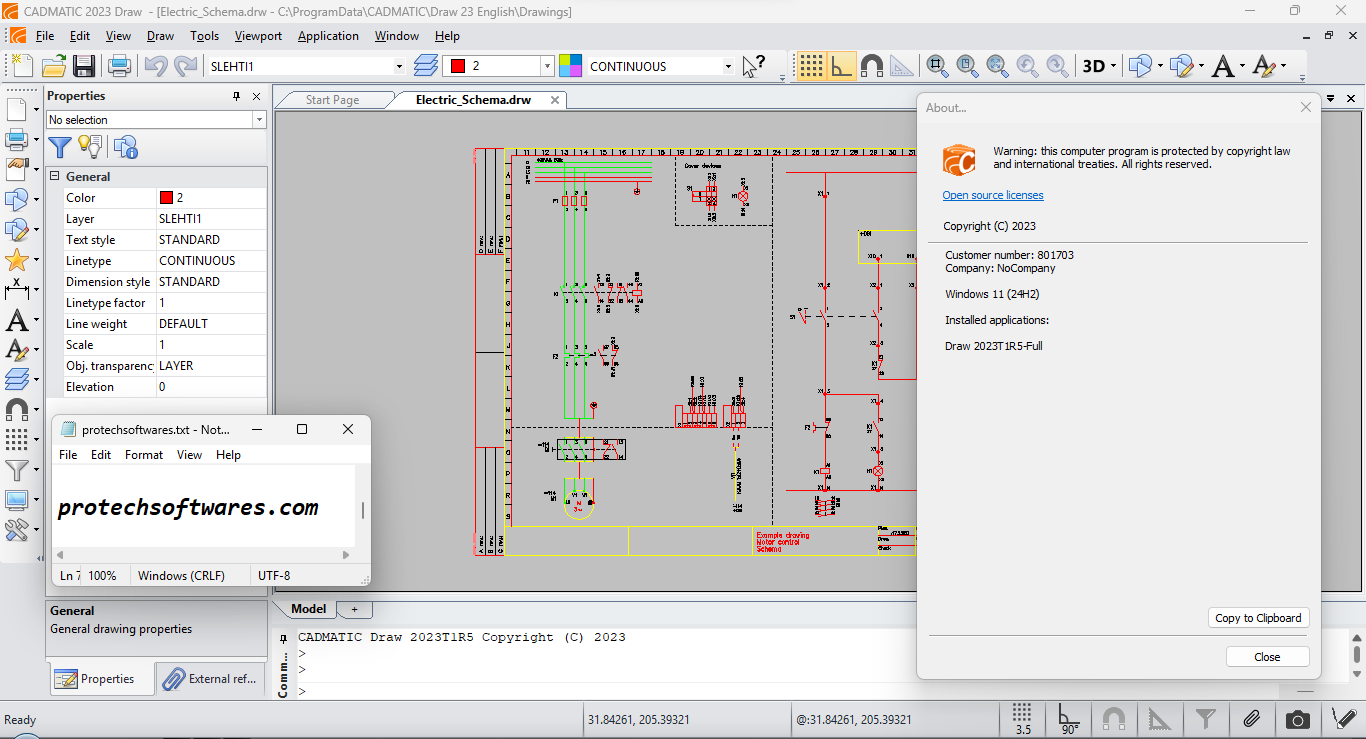Open the Application menu

328,35
